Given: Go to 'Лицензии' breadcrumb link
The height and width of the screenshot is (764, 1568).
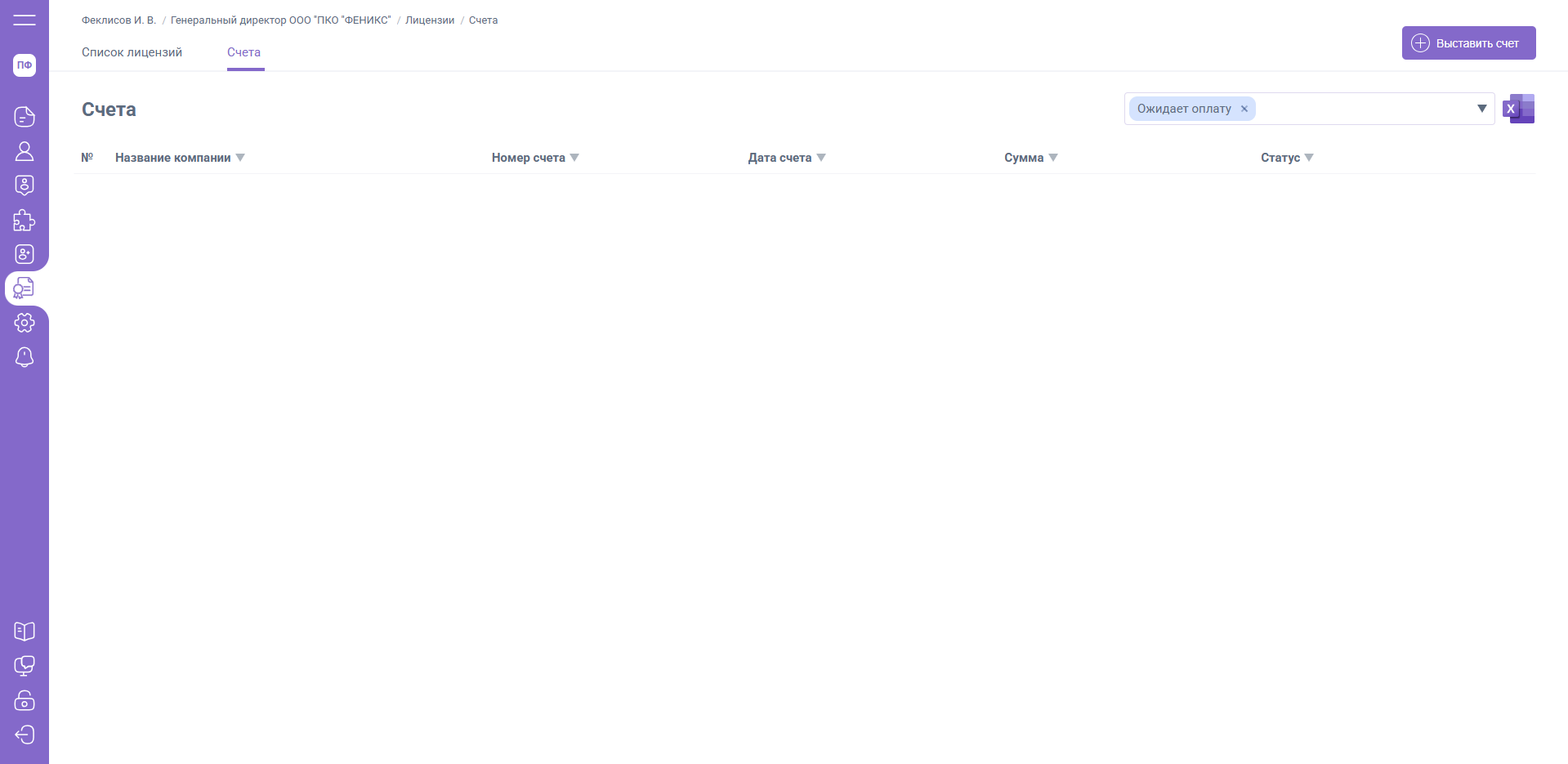Looking at the screenshot, I should (430, 20).
